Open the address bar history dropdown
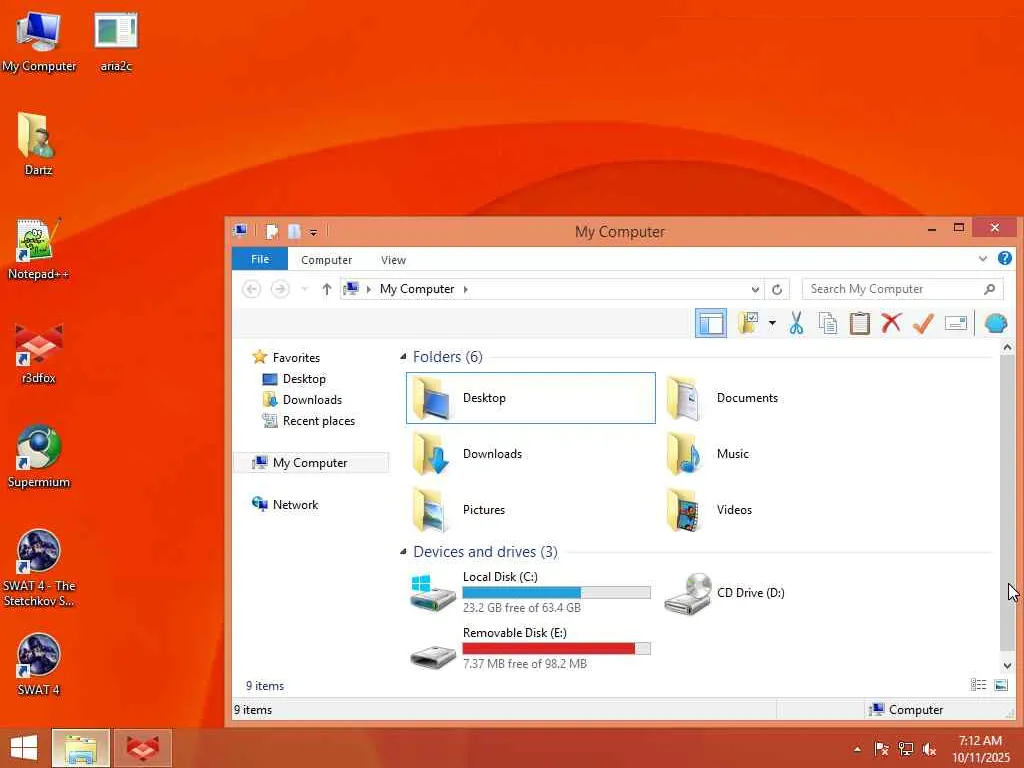 (x=755, y=289)
